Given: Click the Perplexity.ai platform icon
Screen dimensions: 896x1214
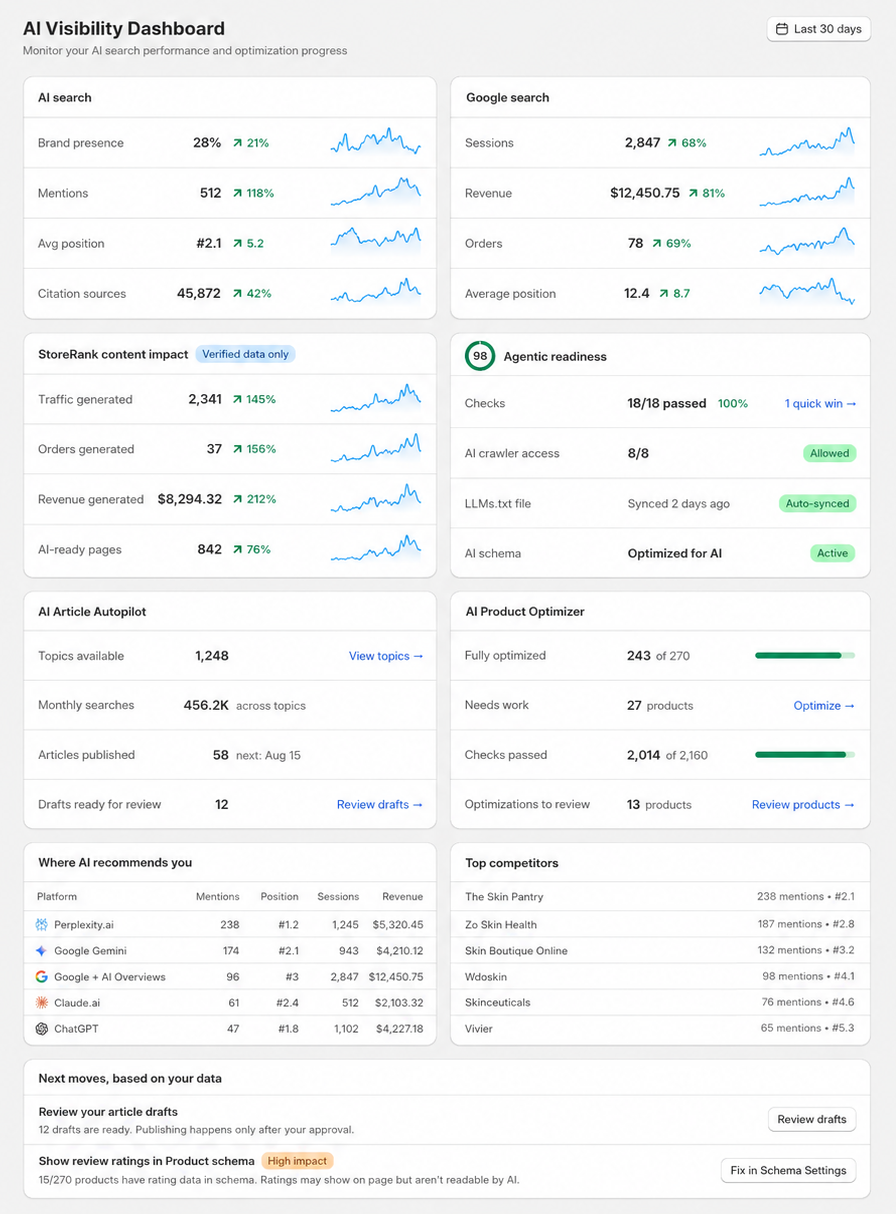Looking at the screenshot, I should click(x=42, y=925).
